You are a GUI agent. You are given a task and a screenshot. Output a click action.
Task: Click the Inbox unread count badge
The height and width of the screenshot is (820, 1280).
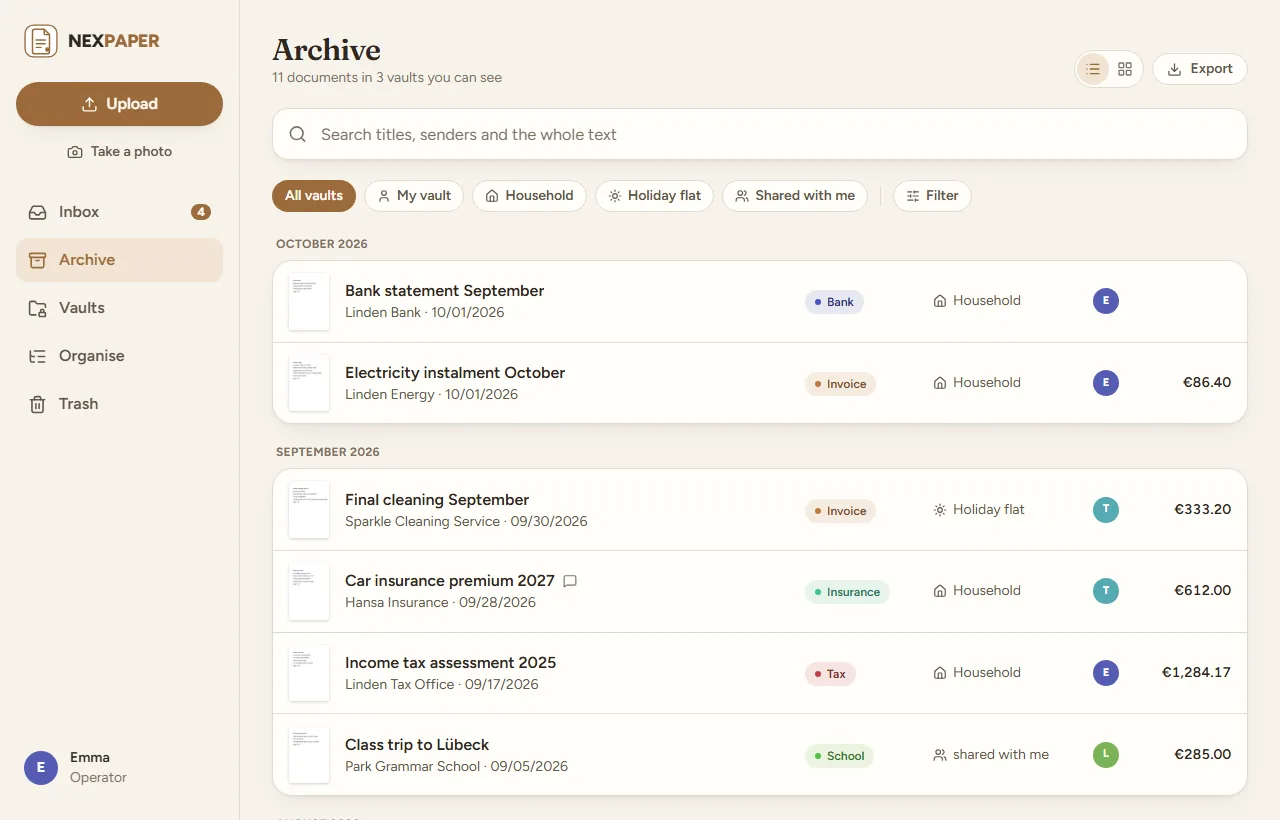pyautogui.click(x=201, y=212)
